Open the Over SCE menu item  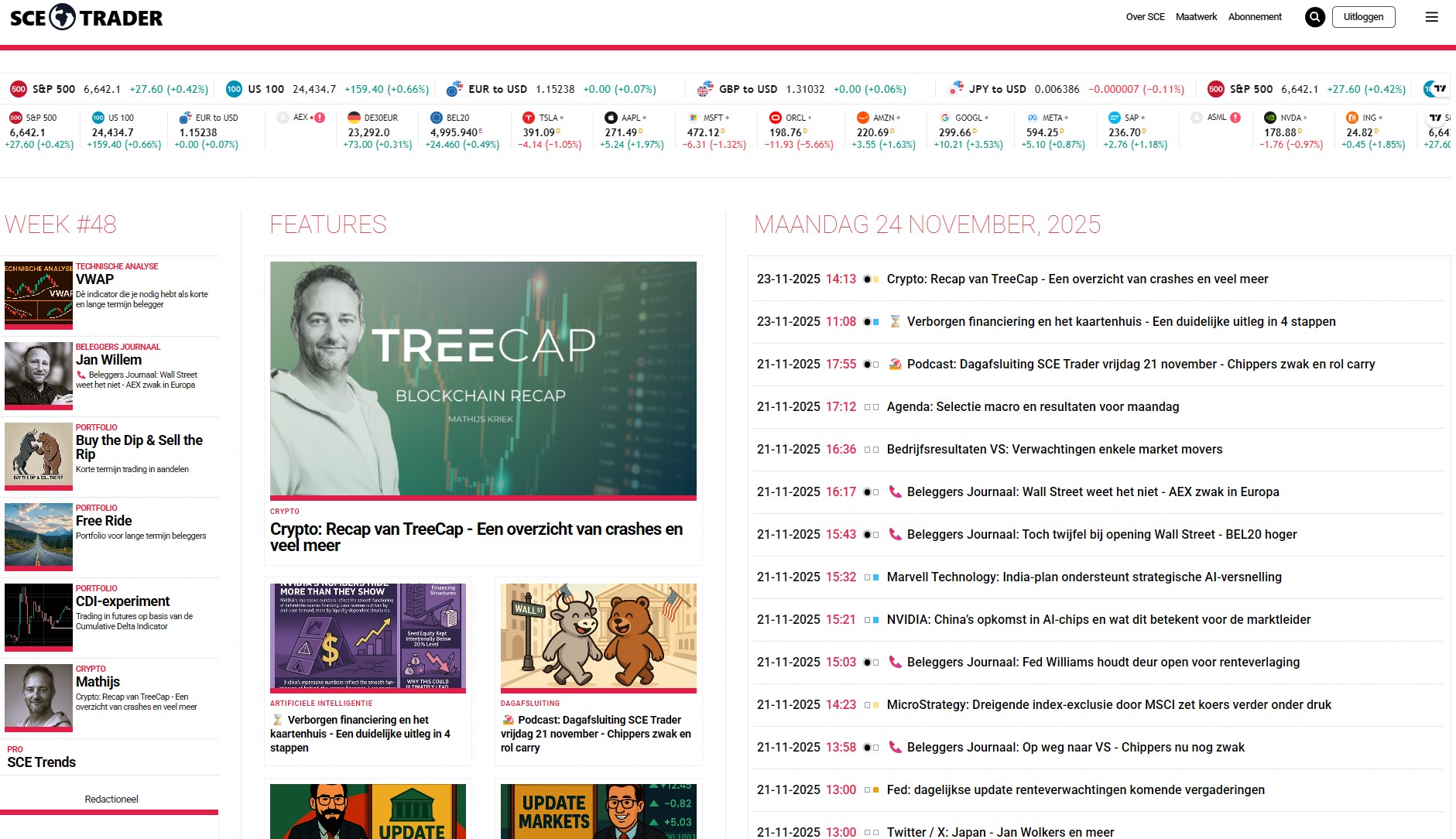[x=1145, y=17]
